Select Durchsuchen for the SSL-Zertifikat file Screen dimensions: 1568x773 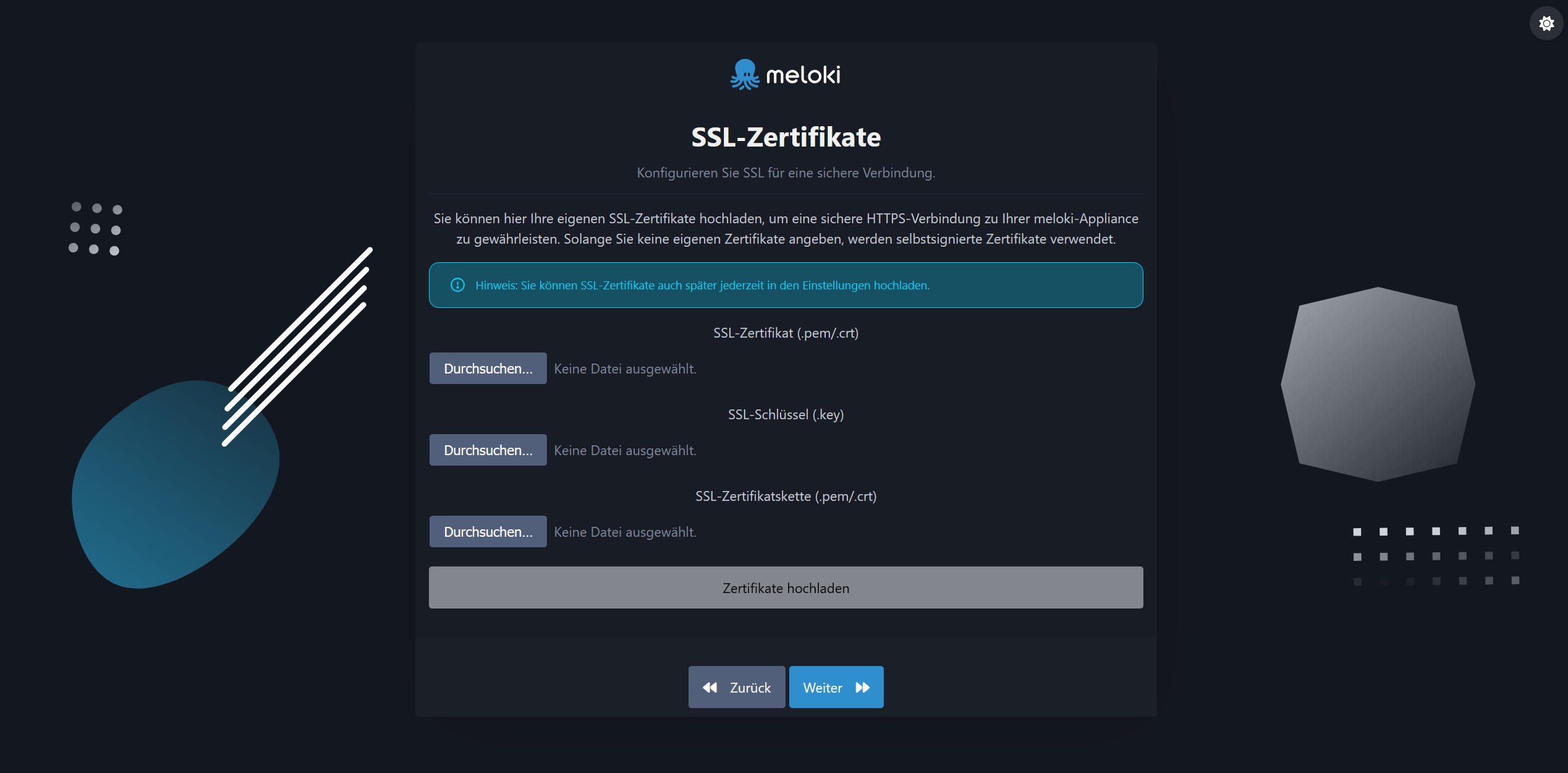pos(488,368)
